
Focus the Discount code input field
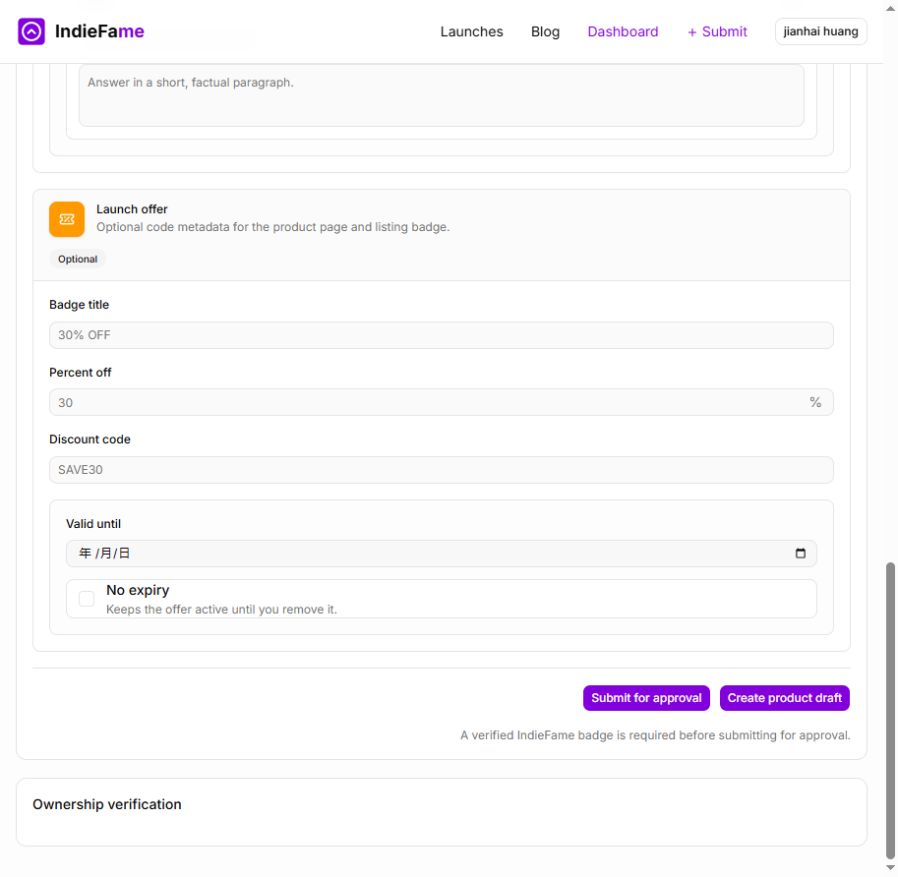point(441,470)
